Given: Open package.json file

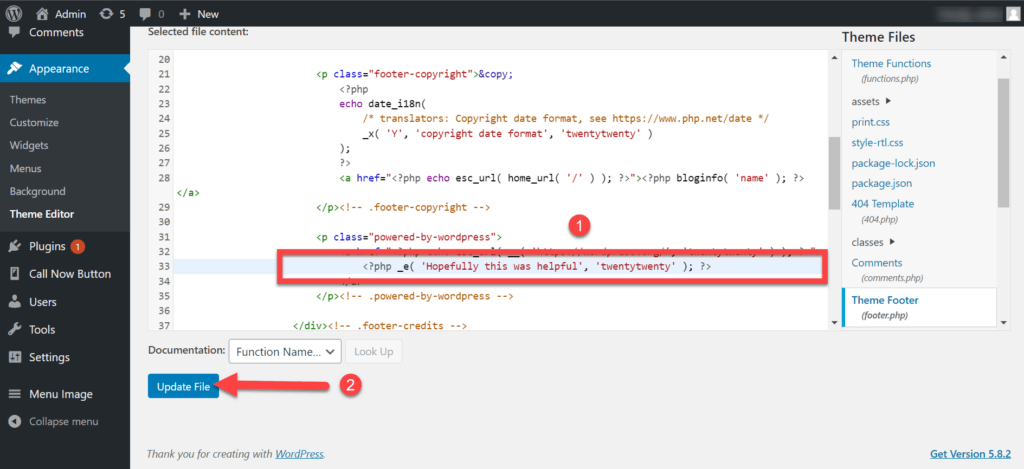Looking at the screenshot, I should (x=882, y=184).
